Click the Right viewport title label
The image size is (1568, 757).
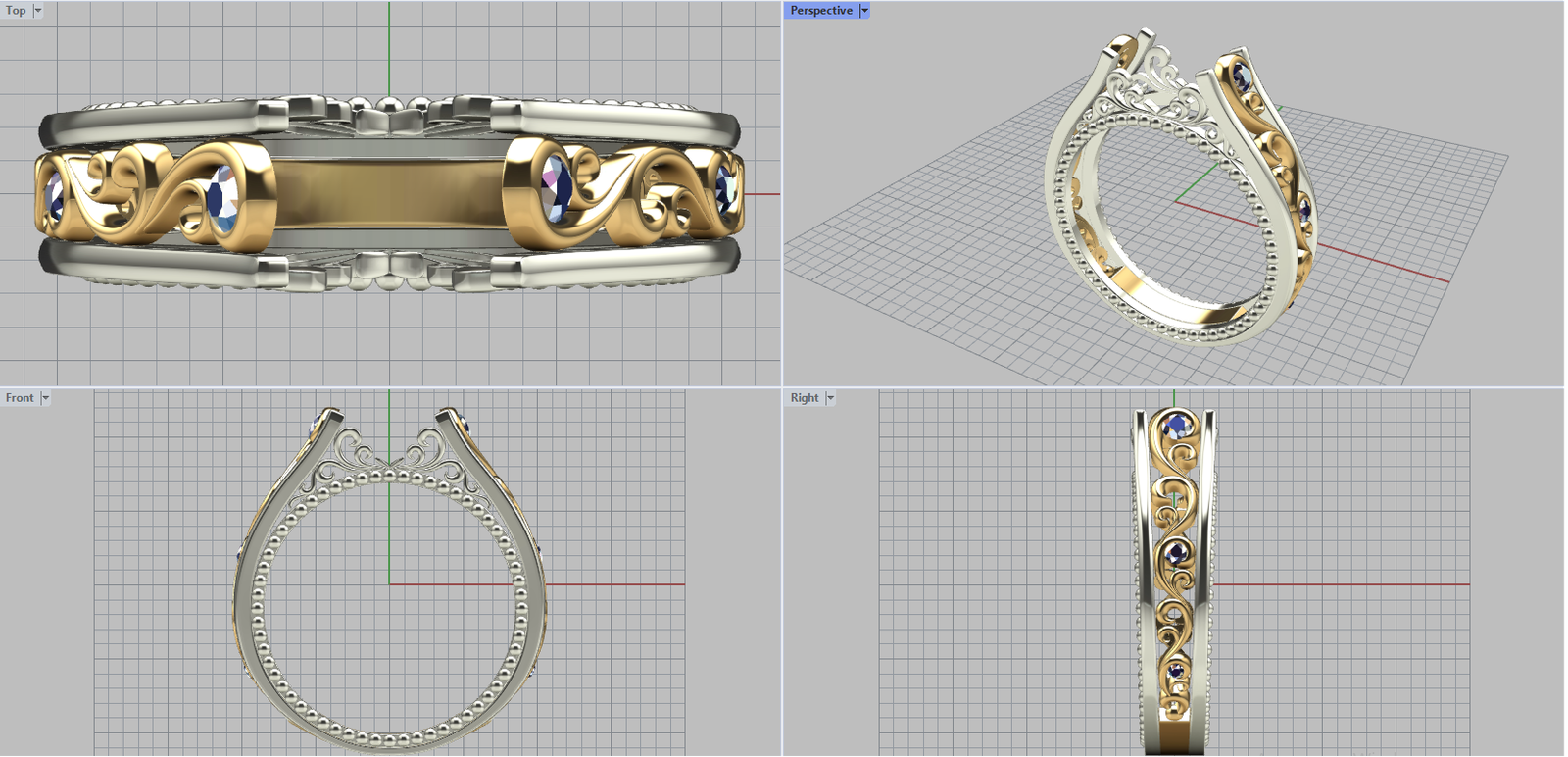pyautogui.click(x=804, y=398)
